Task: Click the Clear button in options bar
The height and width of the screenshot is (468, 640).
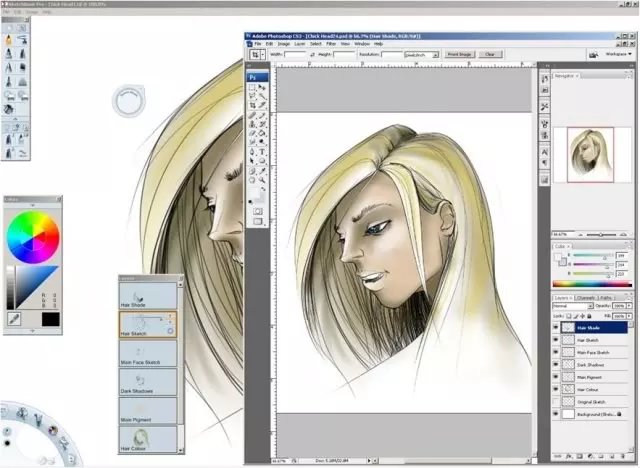Action: (x=490, y=54)
